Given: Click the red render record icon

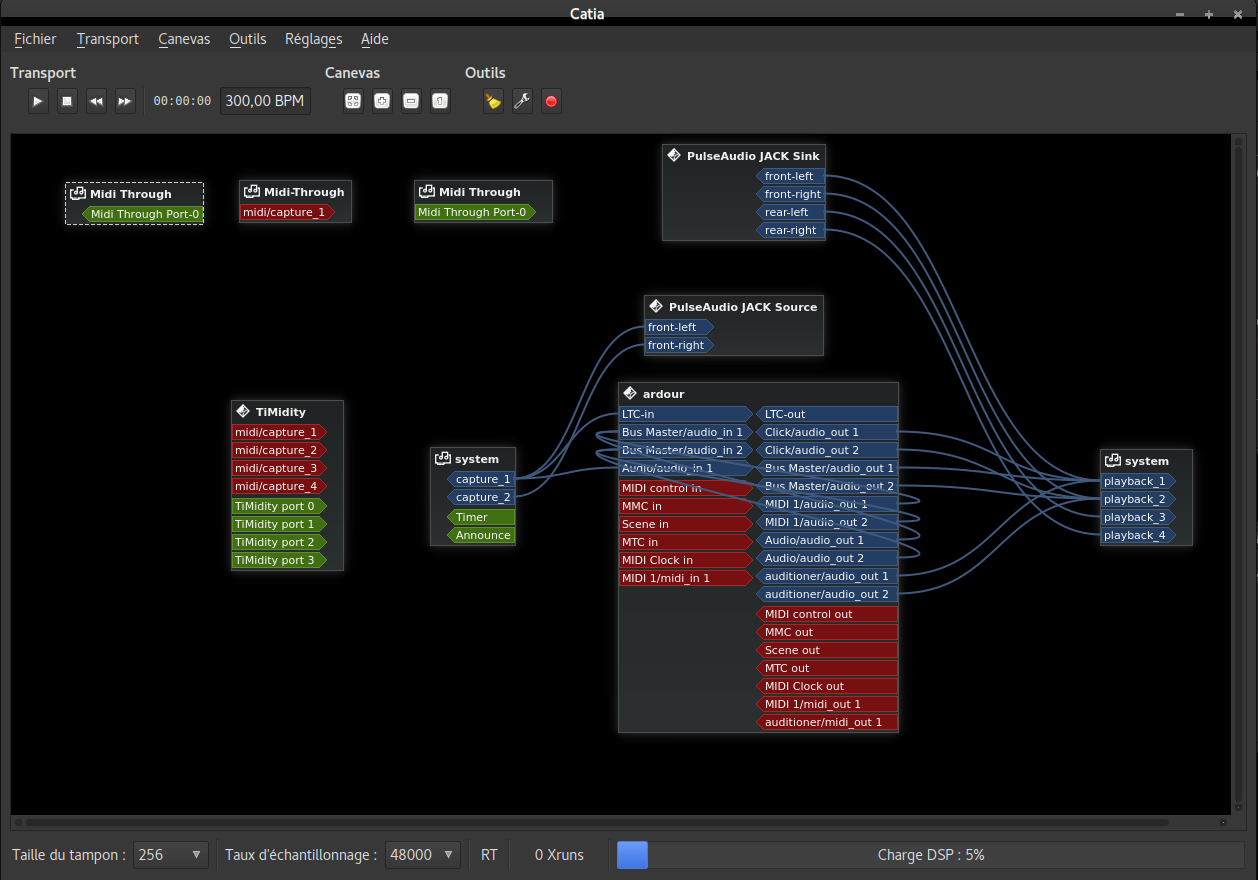Looking at the screenshot, I should tap(551, 101).
